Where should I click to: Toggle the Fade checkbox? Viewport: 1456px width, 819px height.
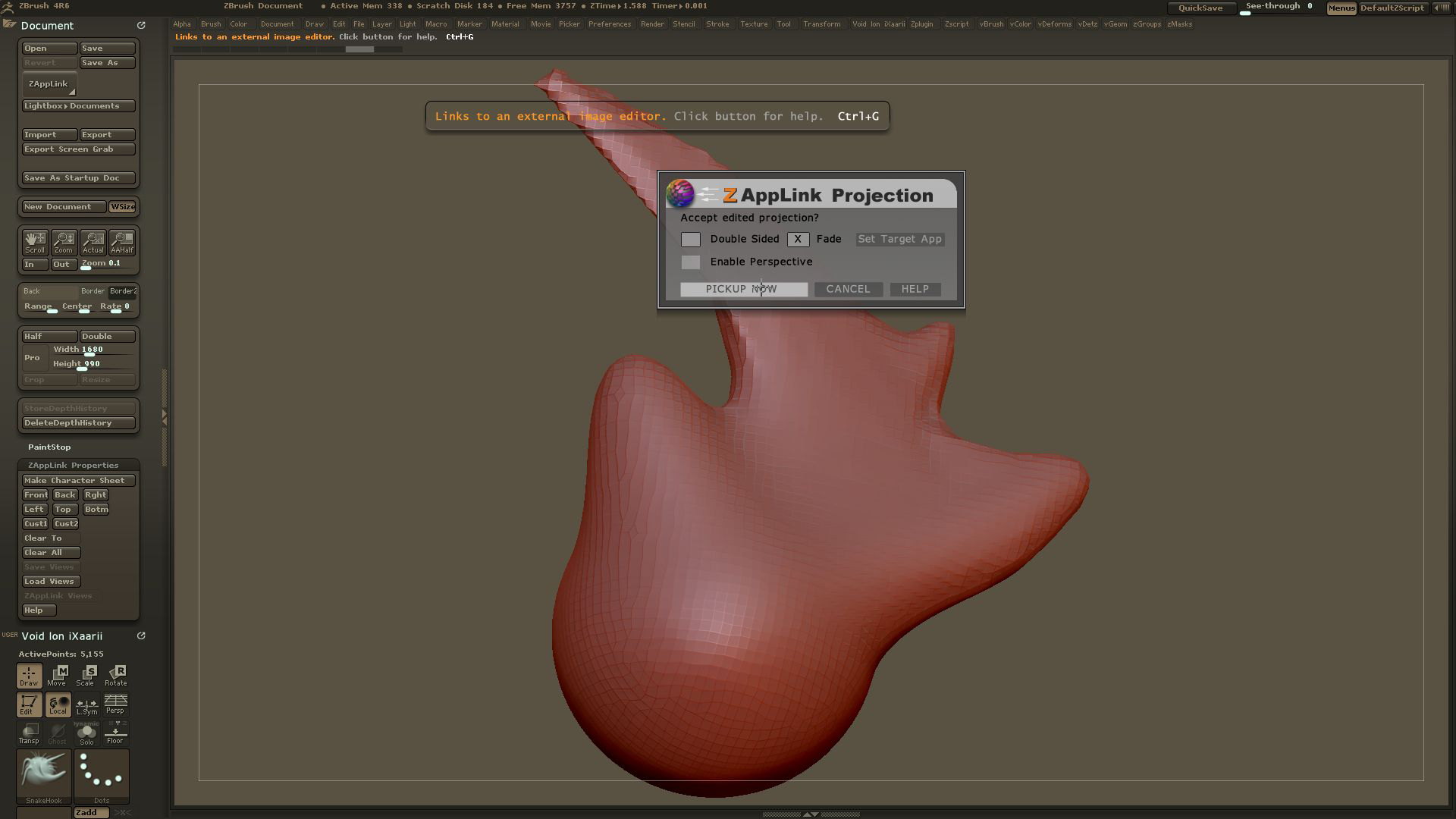(x=798, y=240)
